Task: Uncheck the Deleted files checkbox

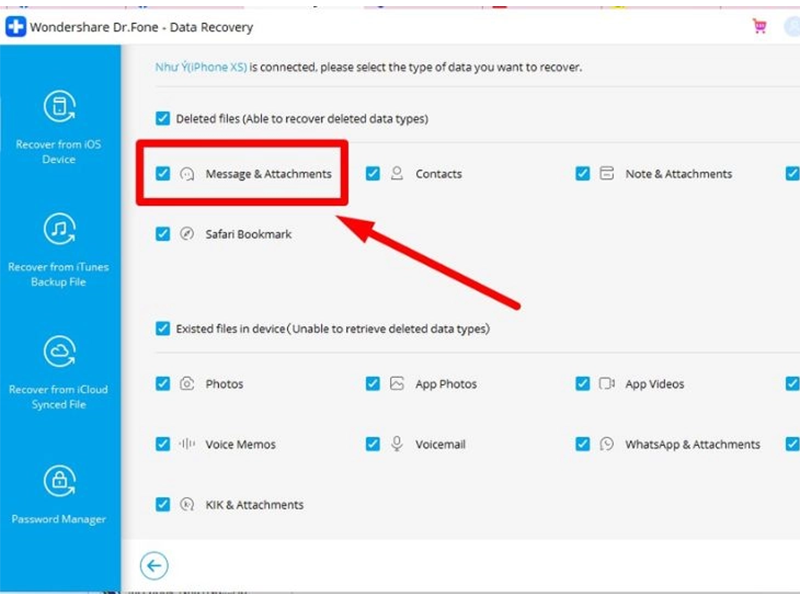Action: (x=163, y=118)
